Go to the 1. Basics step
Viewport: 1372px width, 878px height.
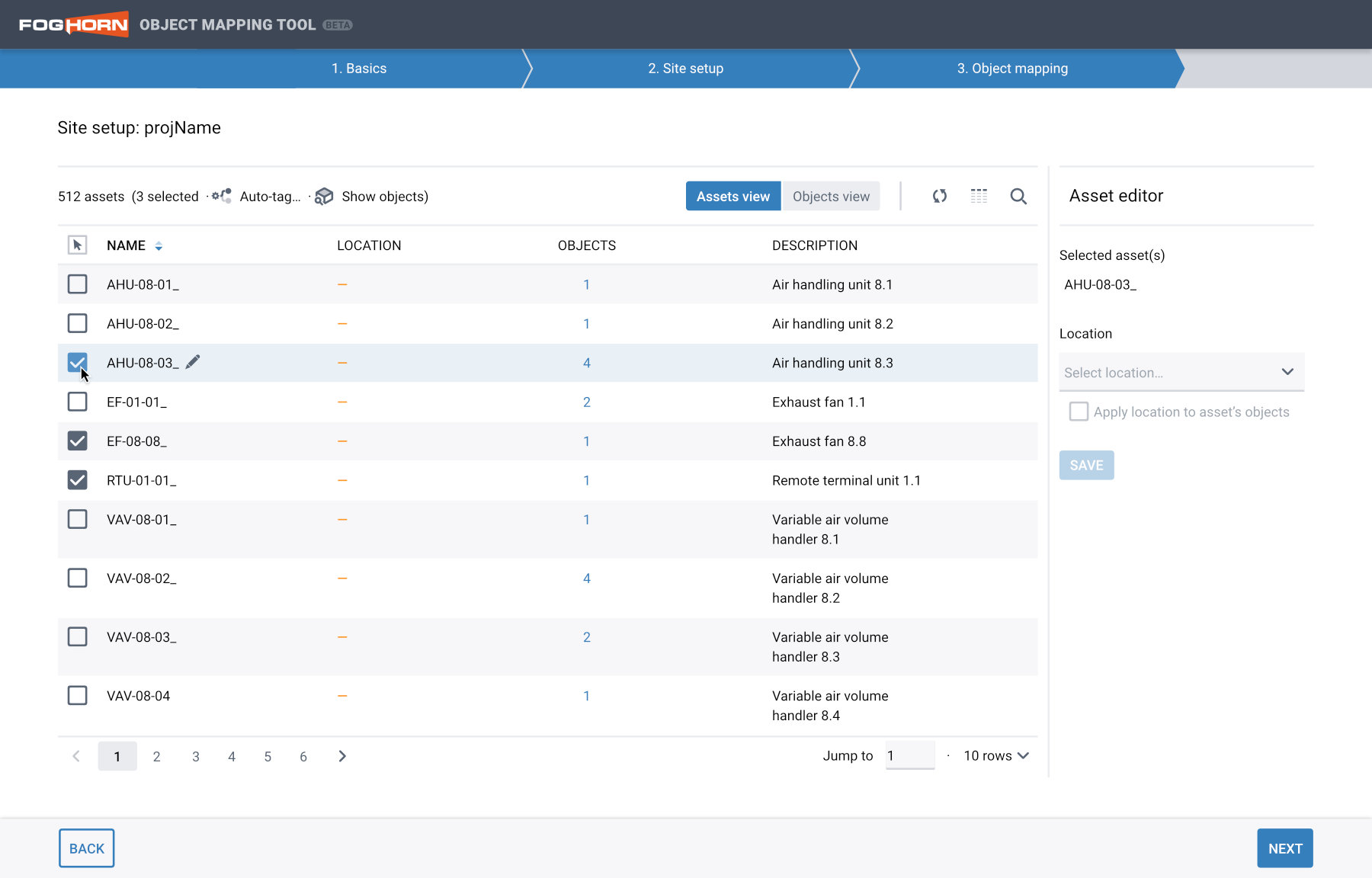(359, 69)
